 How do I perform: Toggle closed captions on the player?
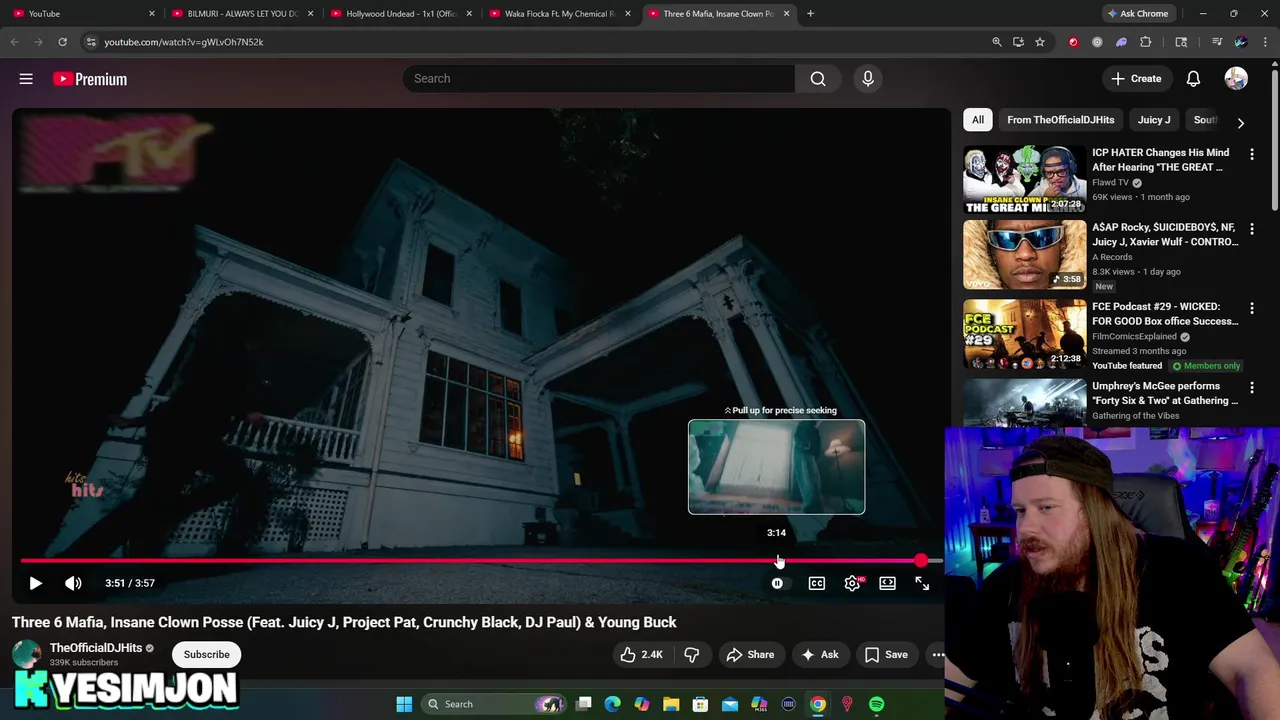point(817,583)
